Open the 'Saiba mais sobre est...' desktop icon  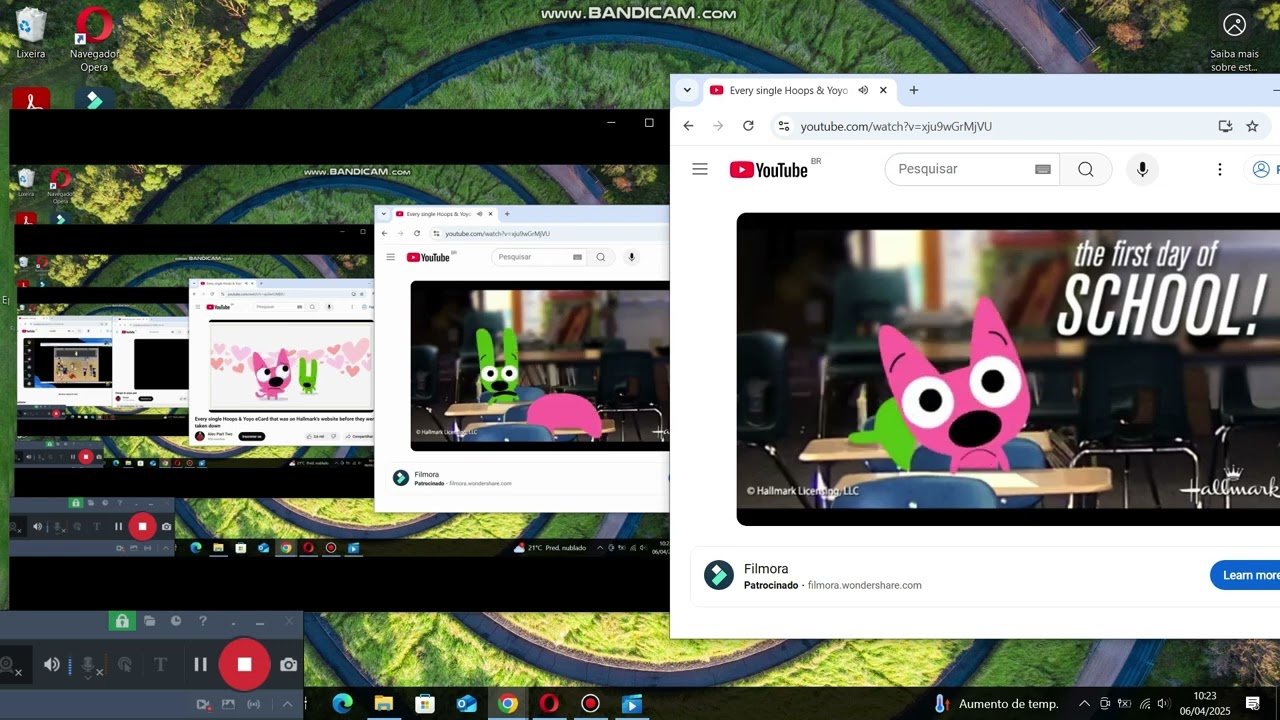click(x=1234, y=41)
